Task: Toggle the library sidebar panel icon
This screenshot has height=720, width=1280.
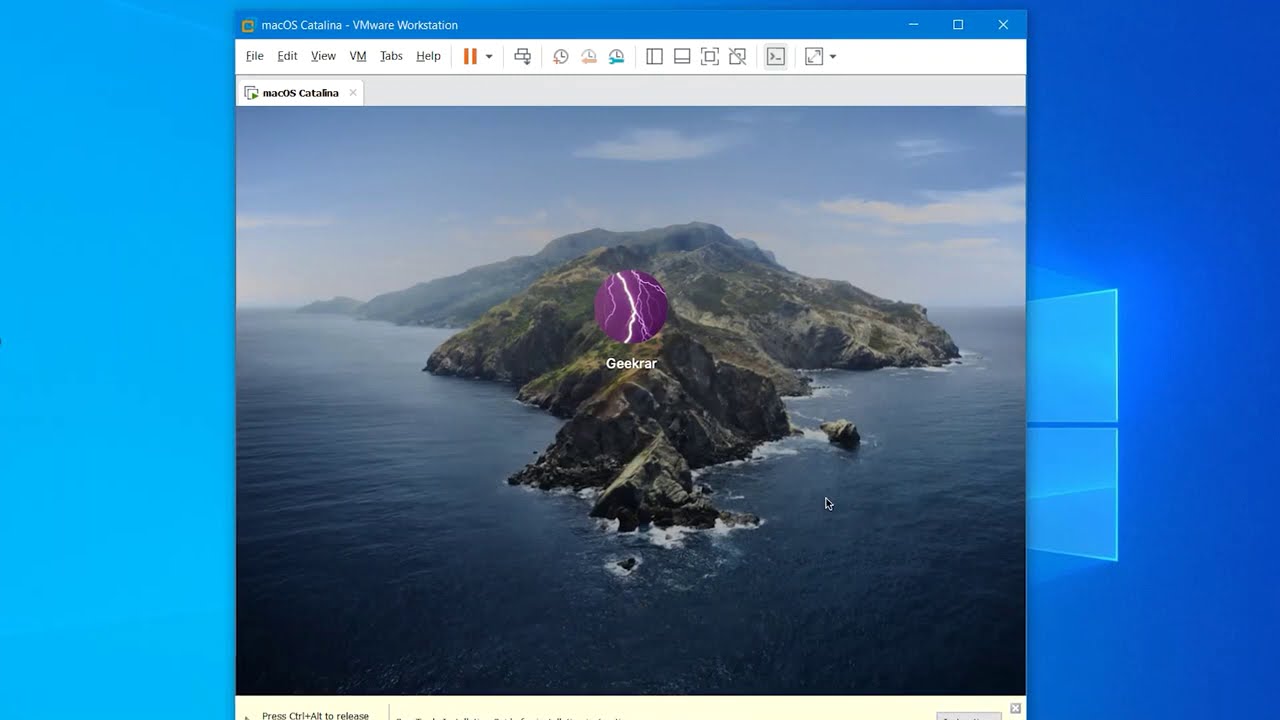Action: point(654,57)
